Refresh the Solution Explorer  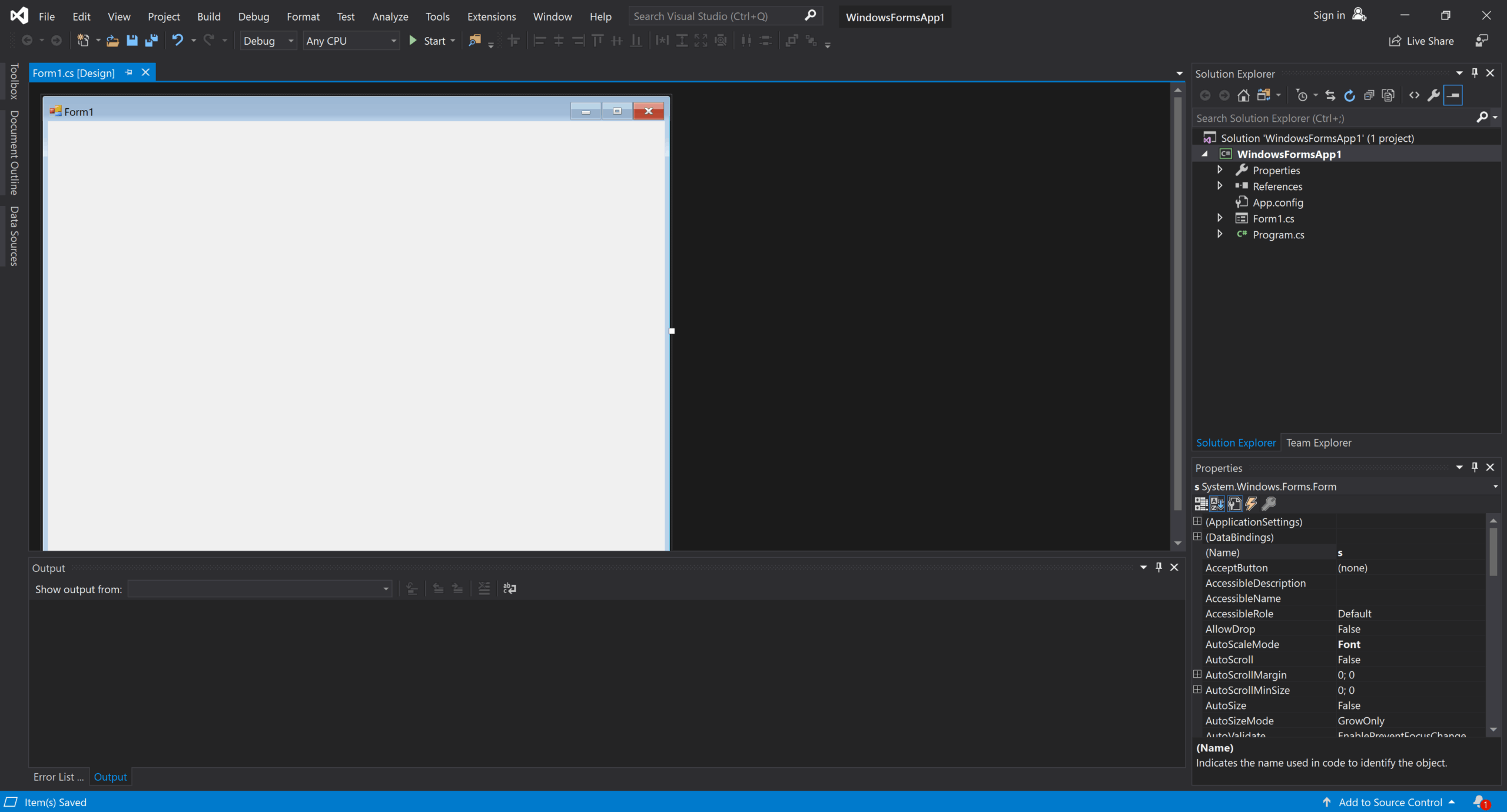(x=1349, y=95)
